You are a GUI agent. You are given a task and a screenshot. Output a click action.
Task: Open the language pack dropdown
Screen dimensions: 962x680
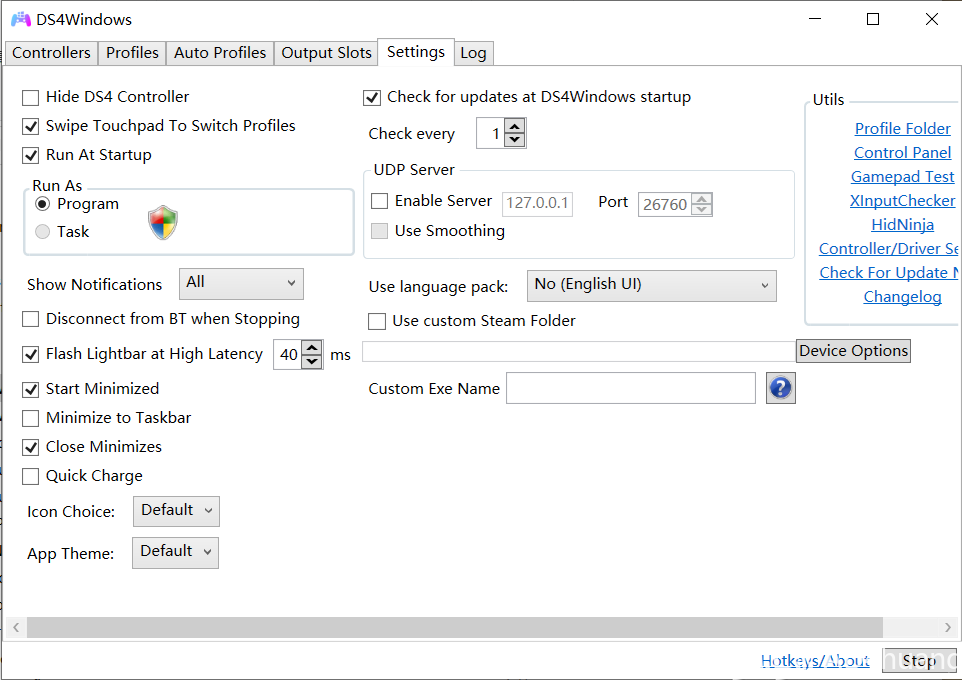pyautogui.click(x=652, y=285)
